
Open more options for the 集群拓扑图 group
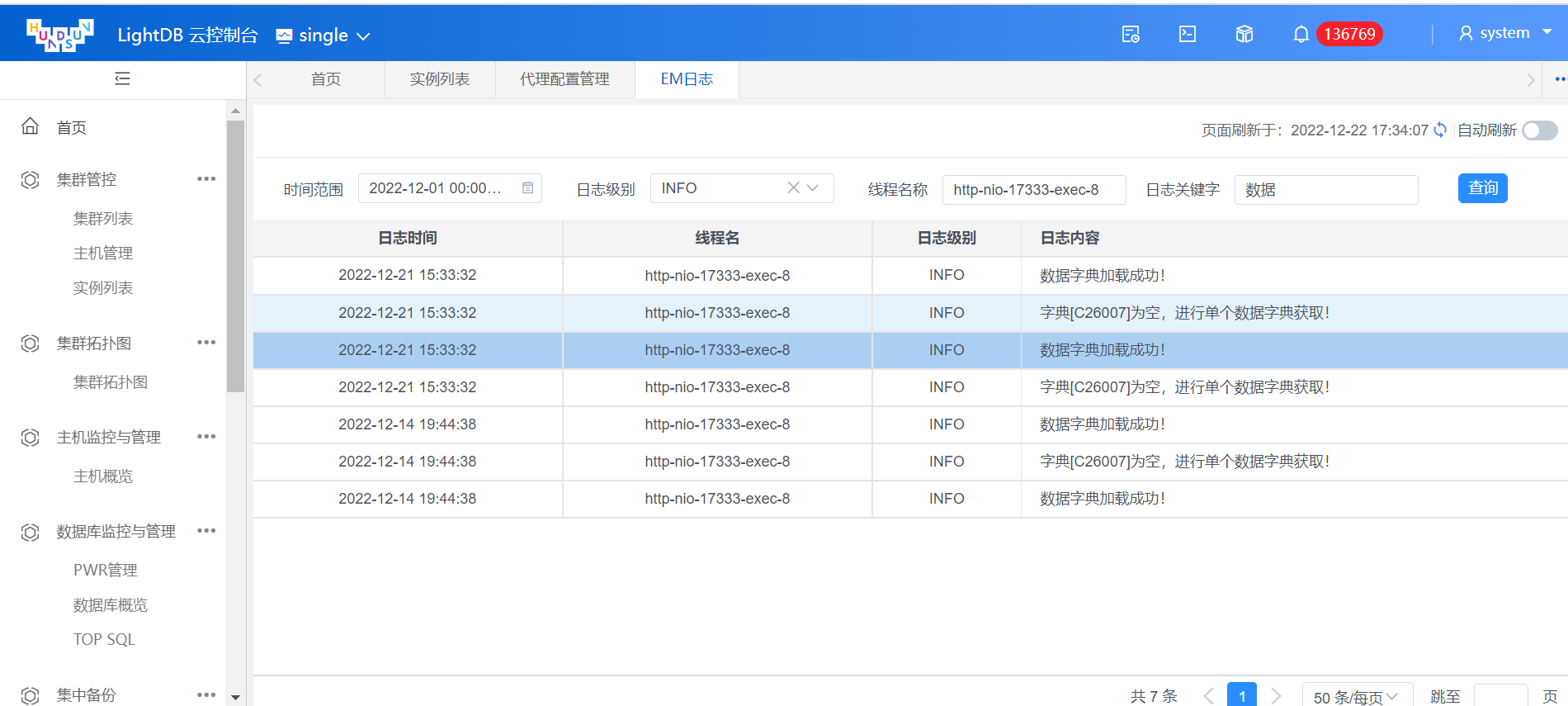pos(206,343)
